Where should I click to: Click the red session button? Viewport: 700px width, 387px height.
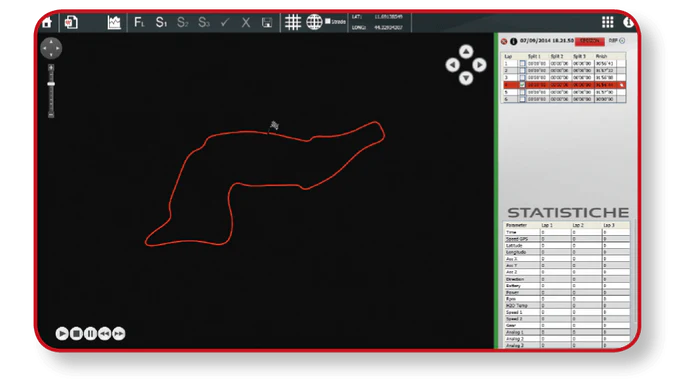coord(589,41)
